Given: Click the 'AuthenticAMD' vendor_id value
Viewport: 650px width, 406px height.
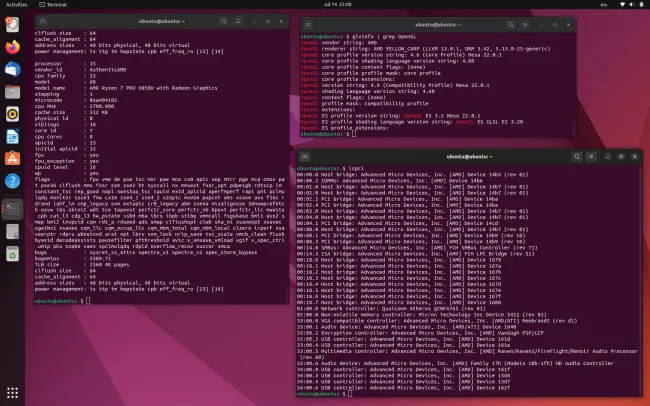Looking at the screenshot, I should [x=108, y=70].
